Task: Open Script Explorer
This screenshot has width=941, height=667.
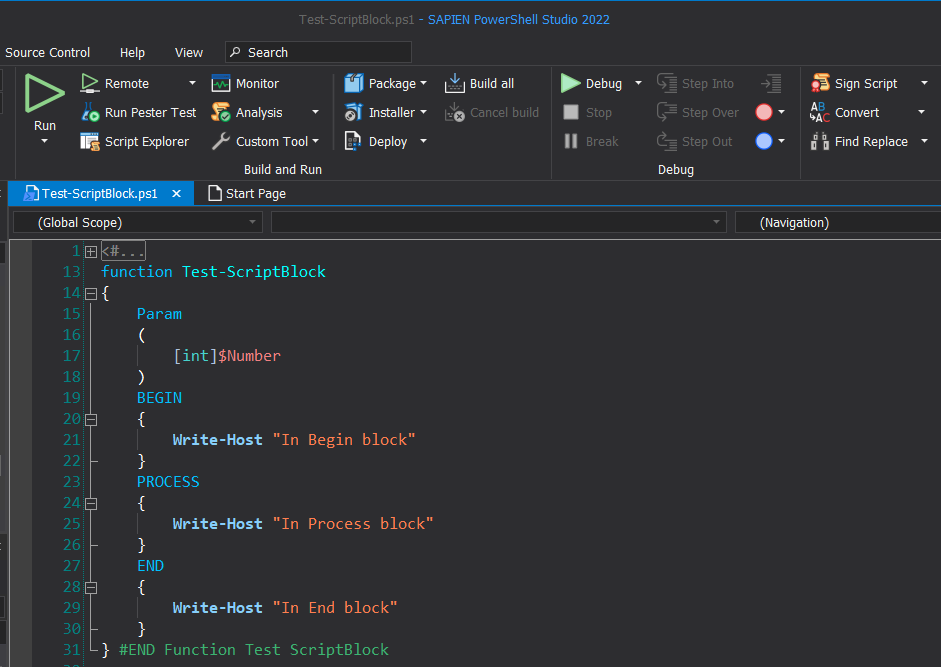Action: tap(135, 142)
